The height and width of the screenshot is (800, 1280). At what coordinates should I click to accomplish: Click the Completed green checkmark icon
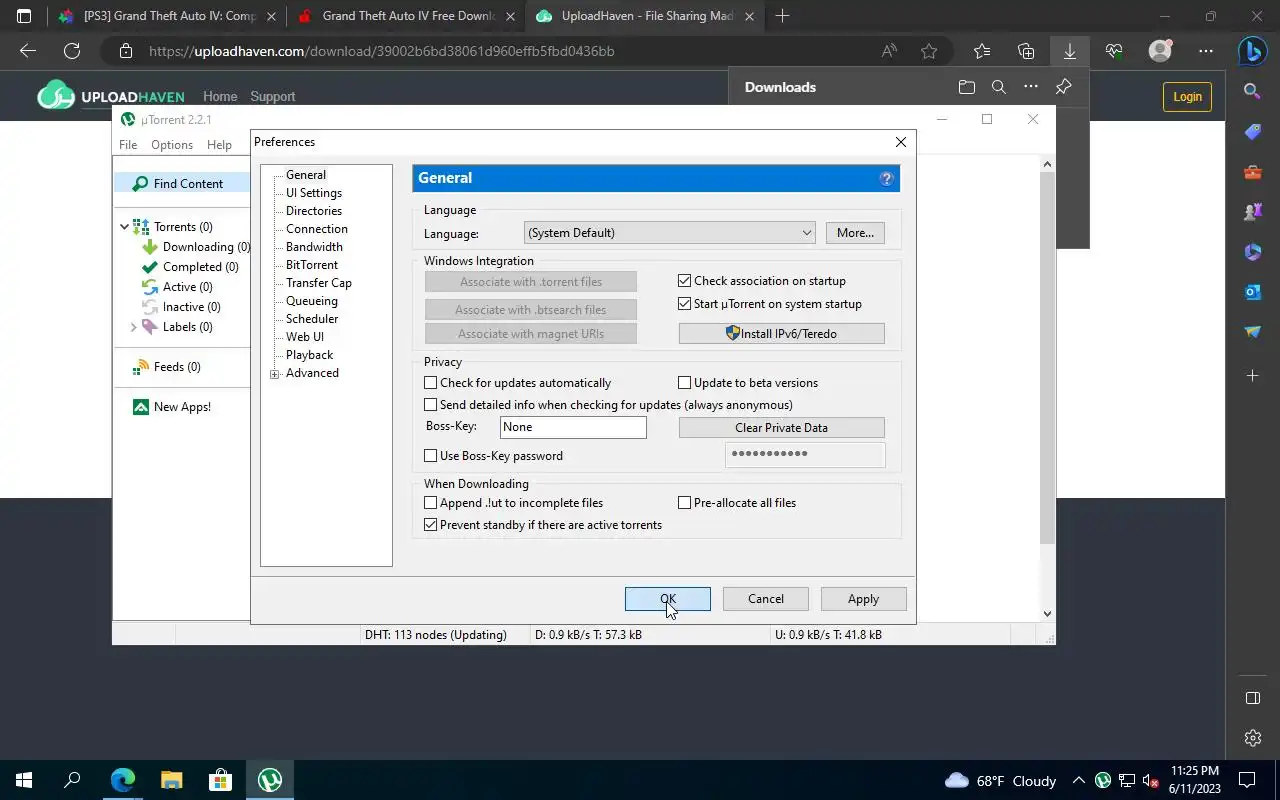click(150, 267)
